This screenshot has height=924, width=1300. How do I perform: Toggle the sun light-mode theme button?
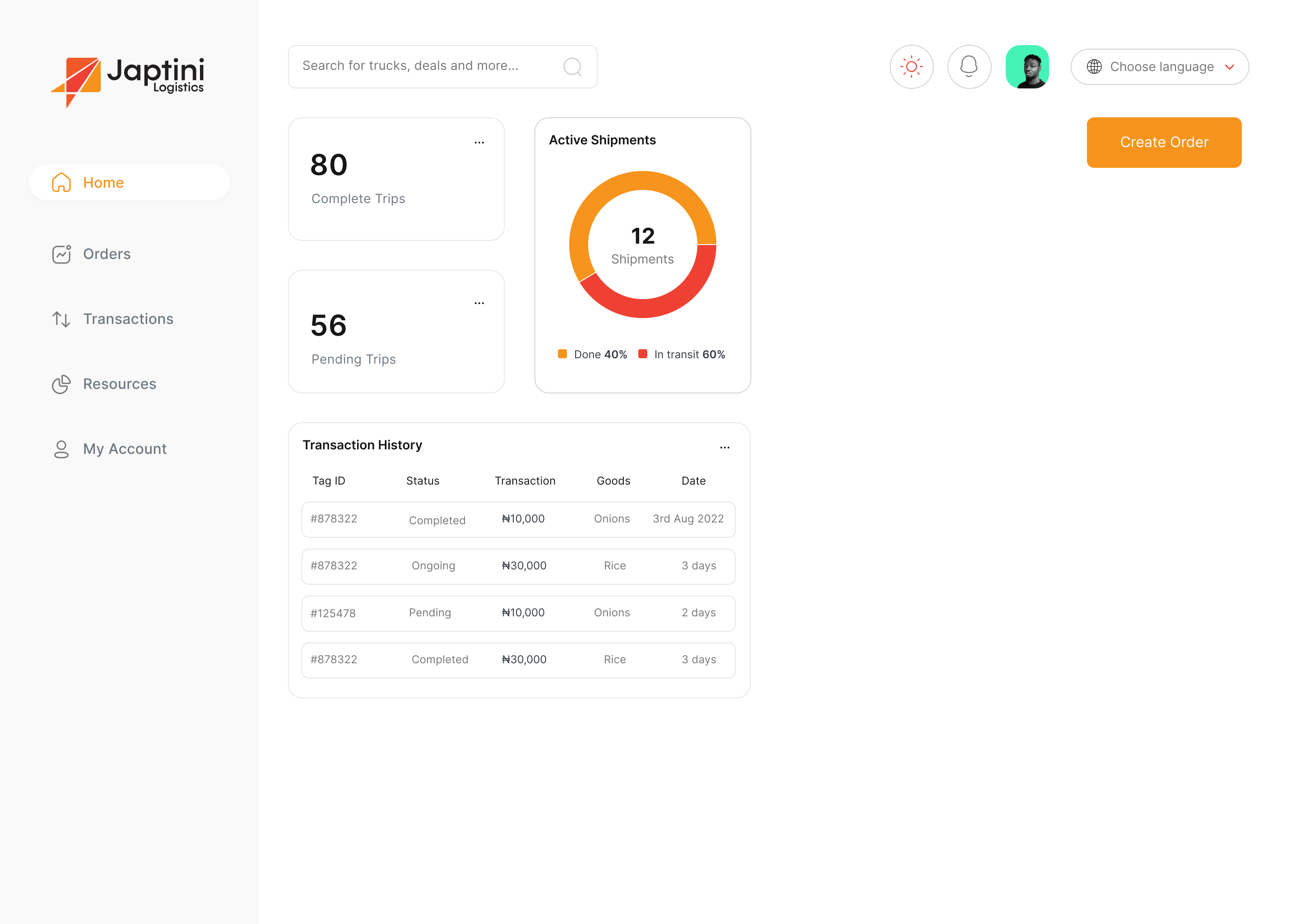911,67
